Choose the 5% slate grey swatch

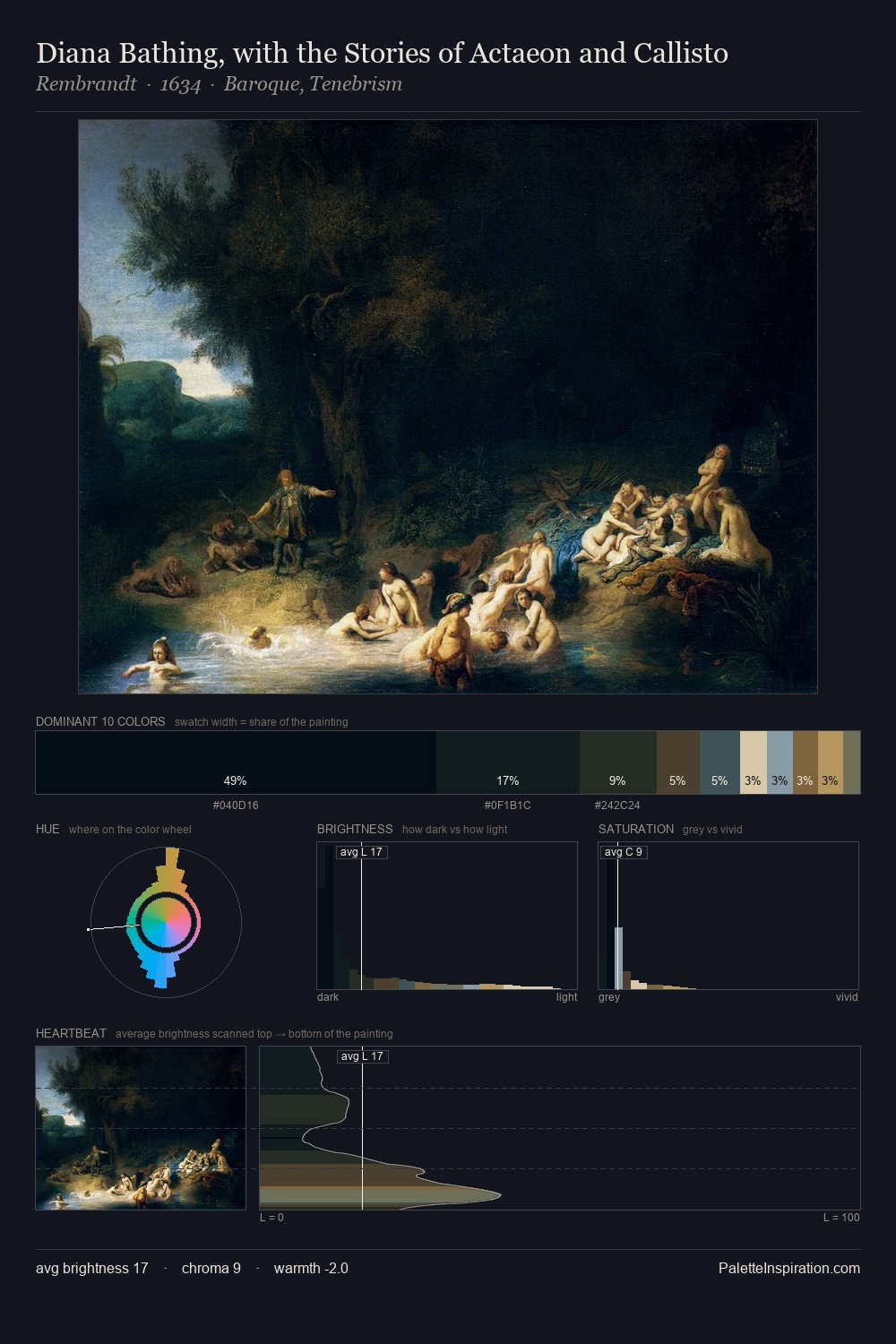[719, 762]
